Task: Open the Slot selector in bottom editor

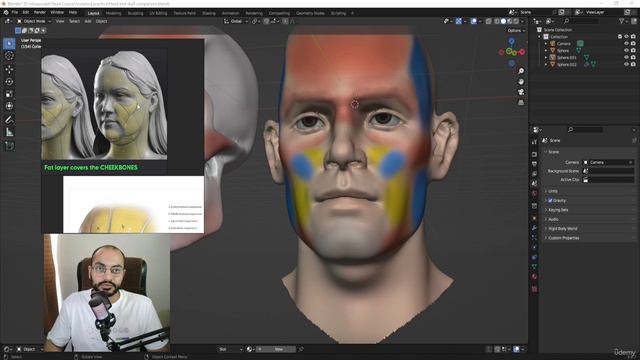Action: coord(230,349)
